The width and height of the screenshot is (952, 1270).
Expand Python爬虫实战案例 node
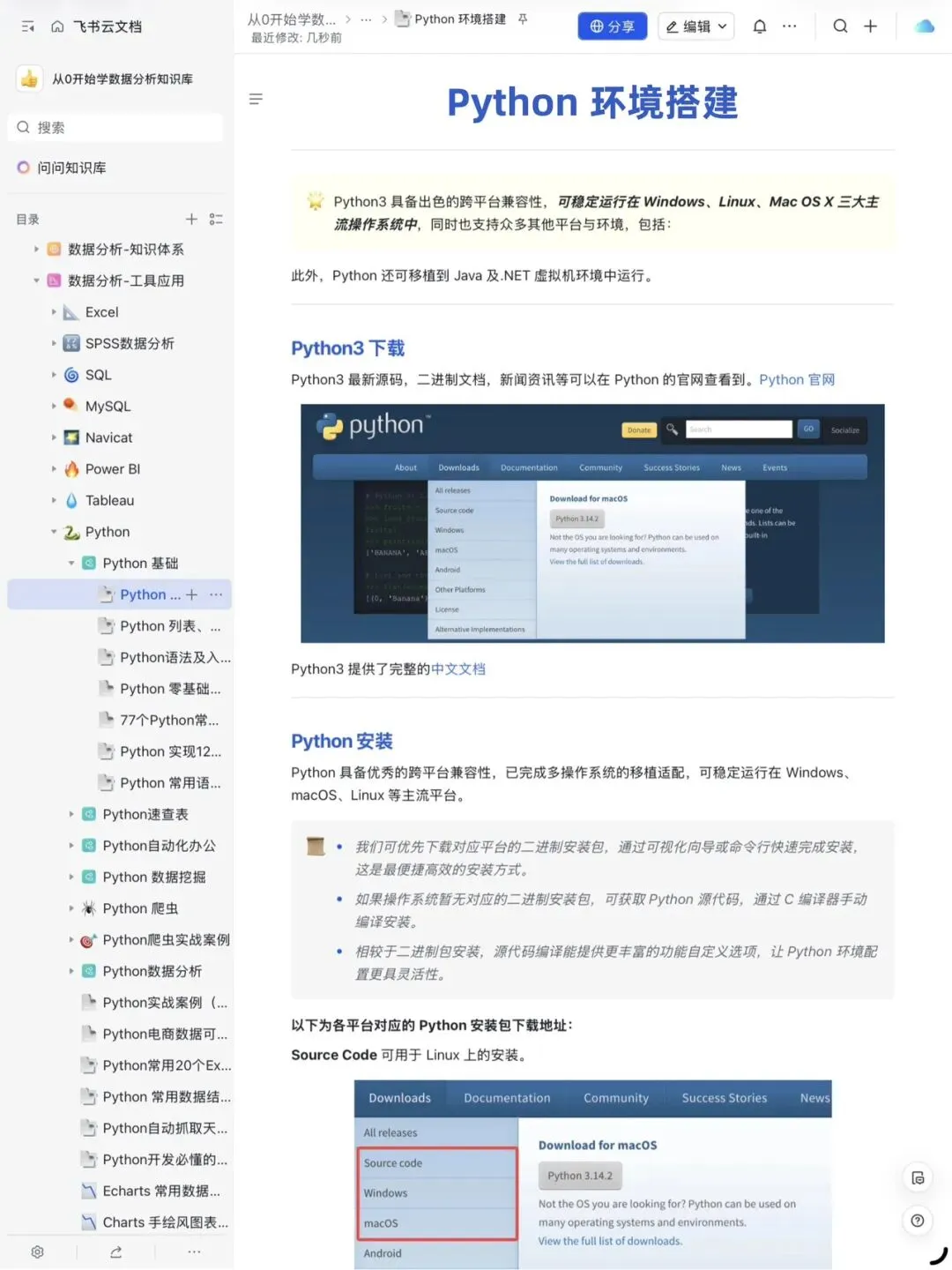point(71,940)
